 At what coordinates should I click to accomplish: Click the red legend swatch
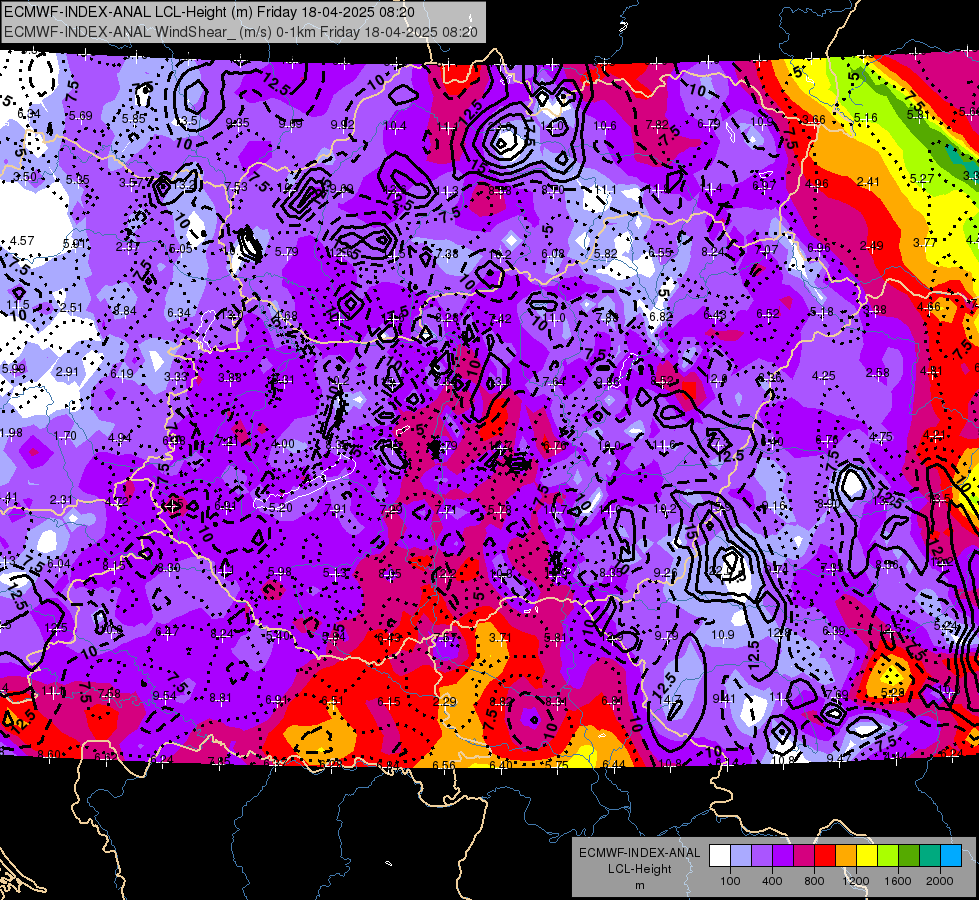click(825, 856)
